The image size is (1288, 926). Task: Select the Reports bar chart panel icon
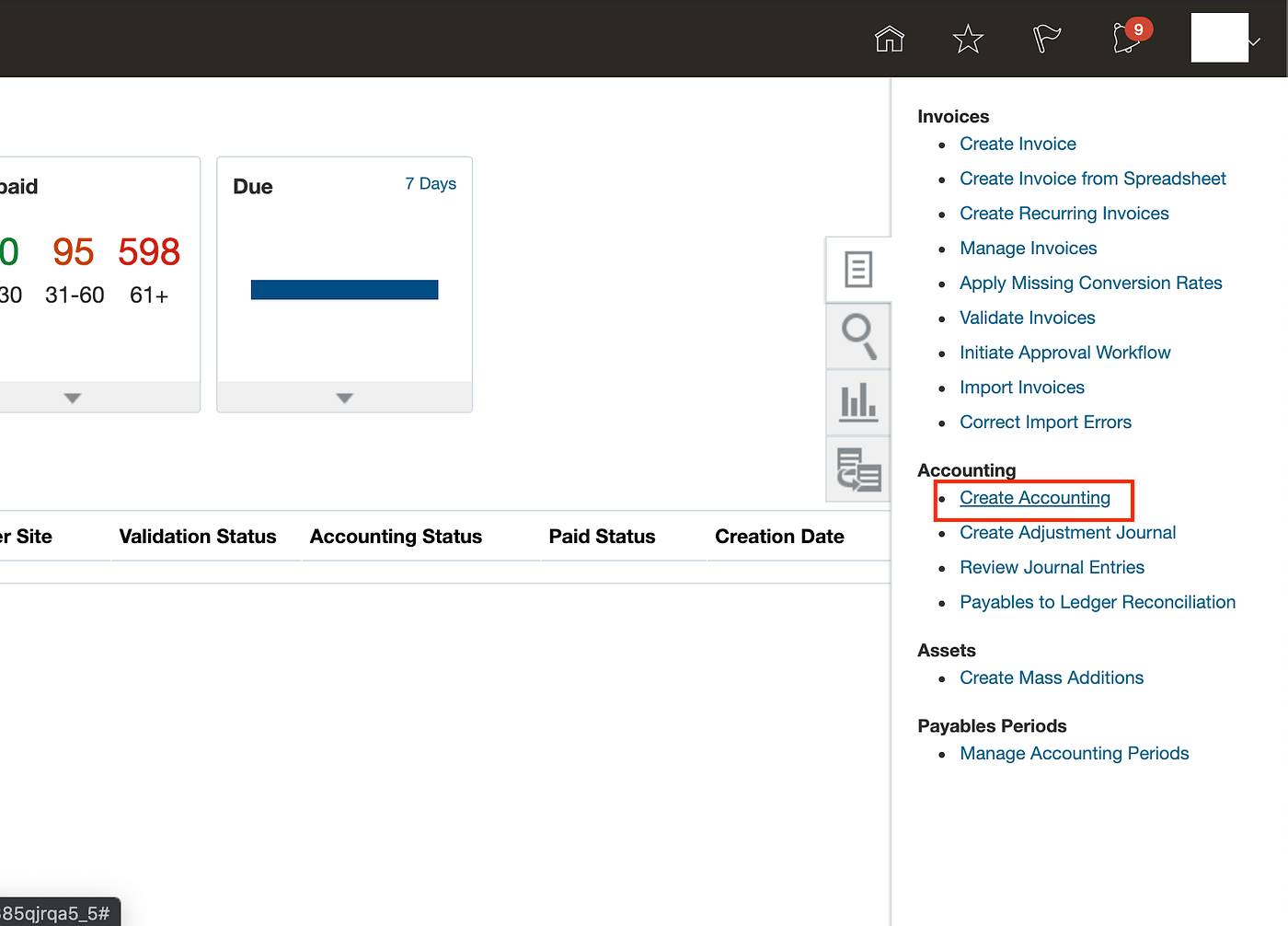858,402
